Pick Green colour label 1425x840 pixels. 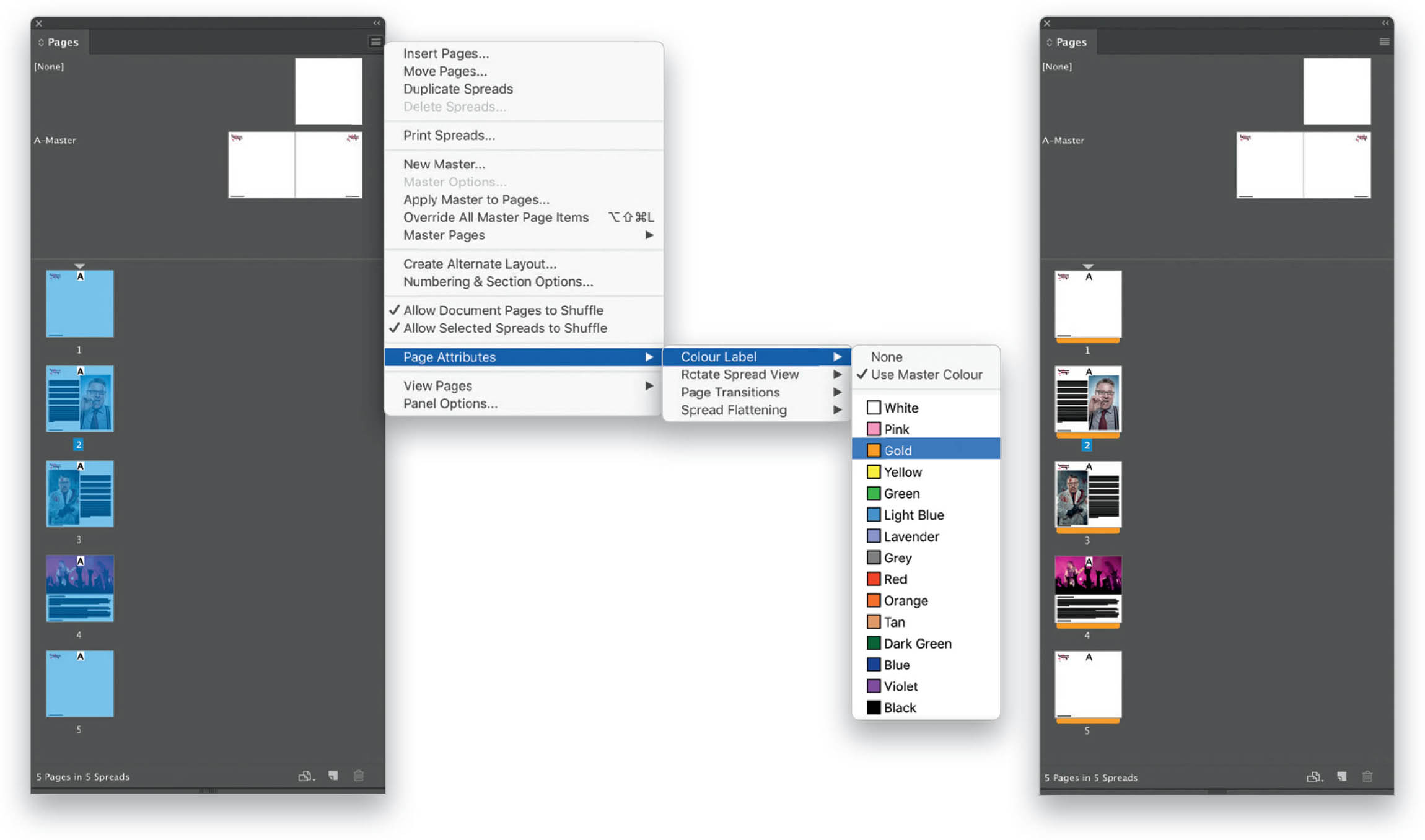(x=926, y=494)
